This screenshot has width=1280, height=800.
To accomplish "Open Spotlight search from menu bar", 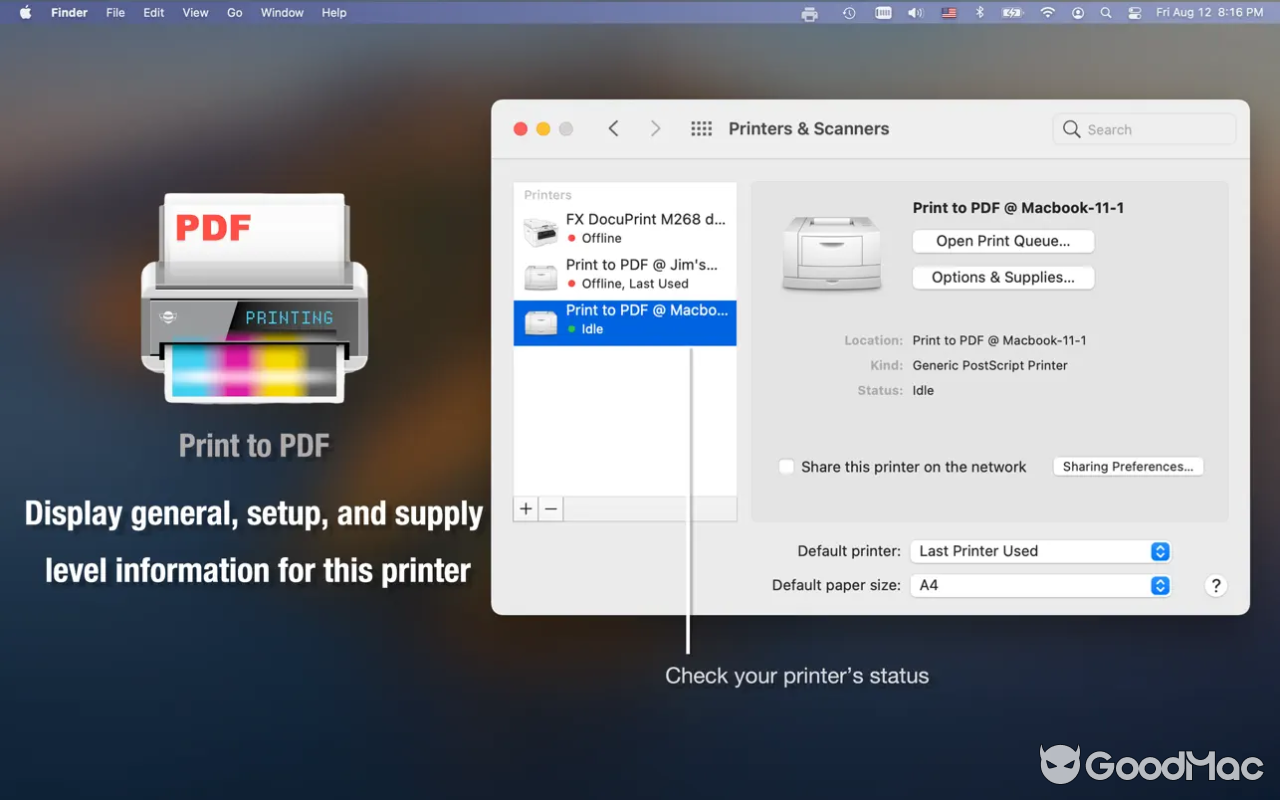I will click(1105, 13).
